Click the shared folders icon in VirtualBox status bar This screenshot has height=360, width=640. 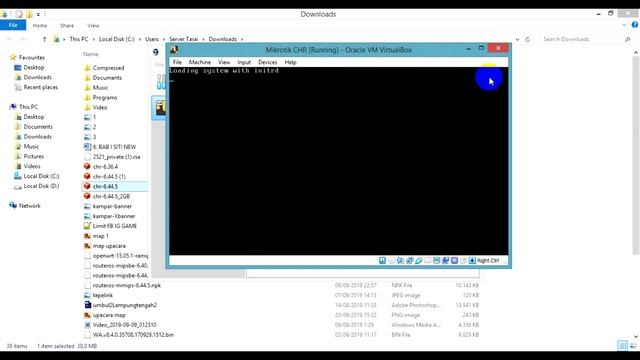[x=427, y=260]
